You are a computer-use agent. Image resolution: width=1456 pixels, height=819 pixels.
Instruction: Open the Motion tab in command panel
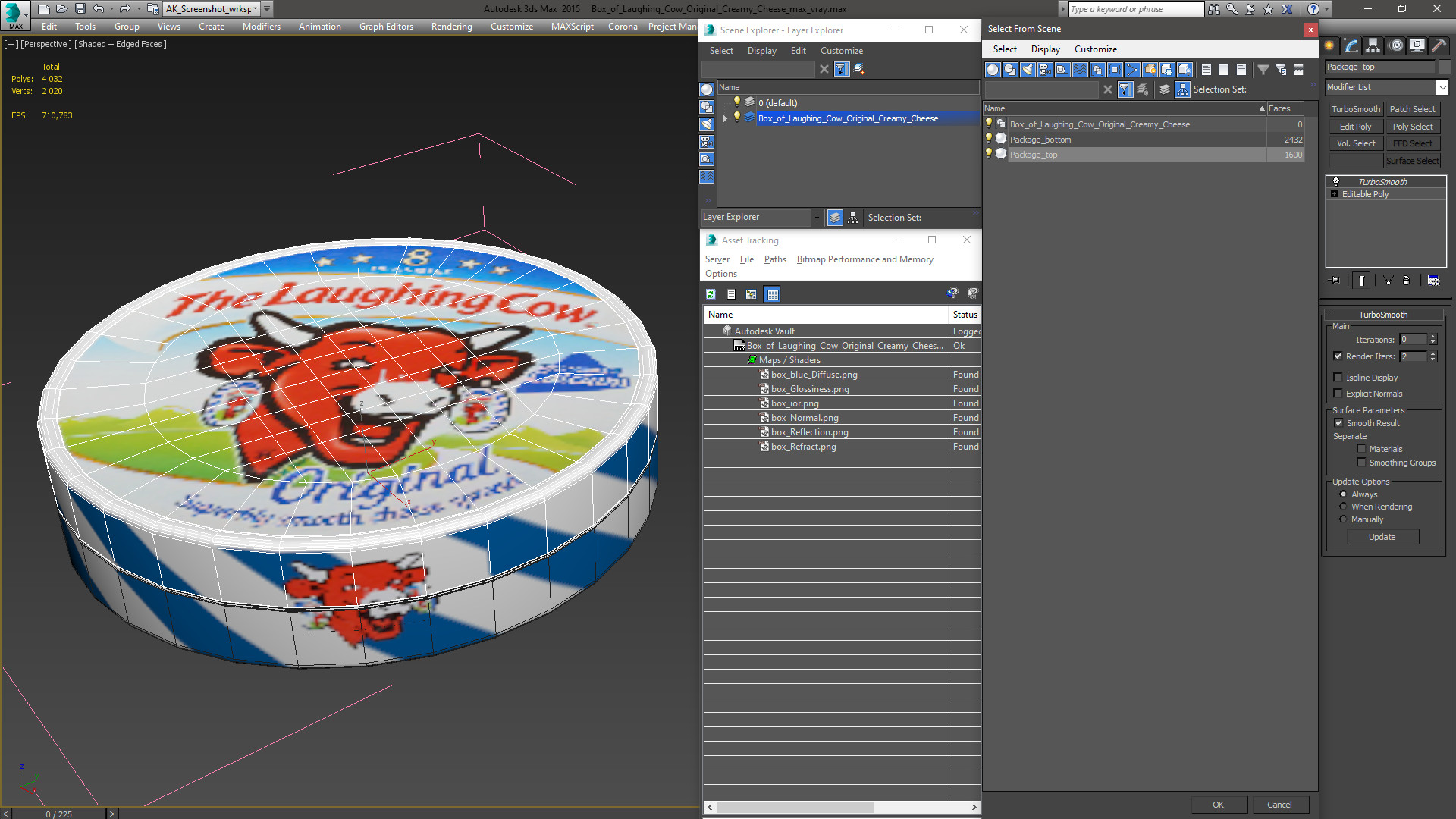(1396, 45)
